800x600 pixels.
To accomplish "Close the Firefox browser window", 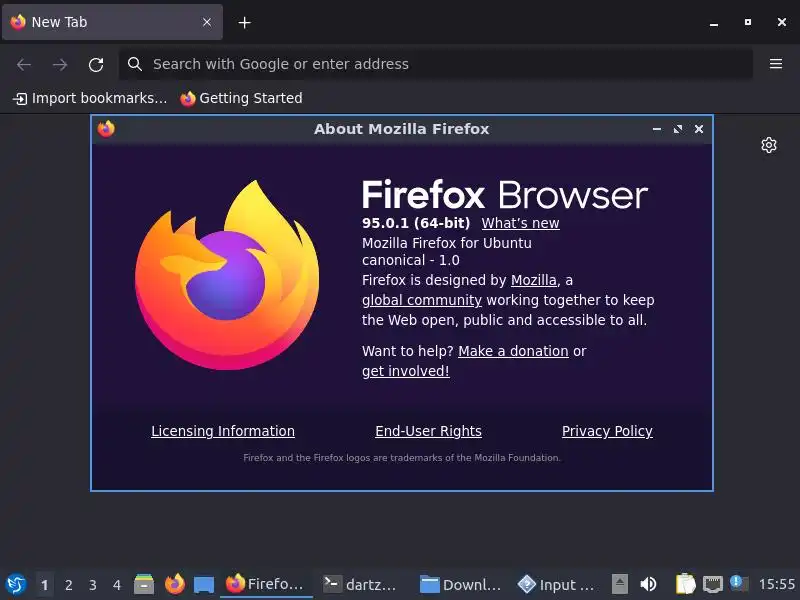I will [x=782, y=22].
